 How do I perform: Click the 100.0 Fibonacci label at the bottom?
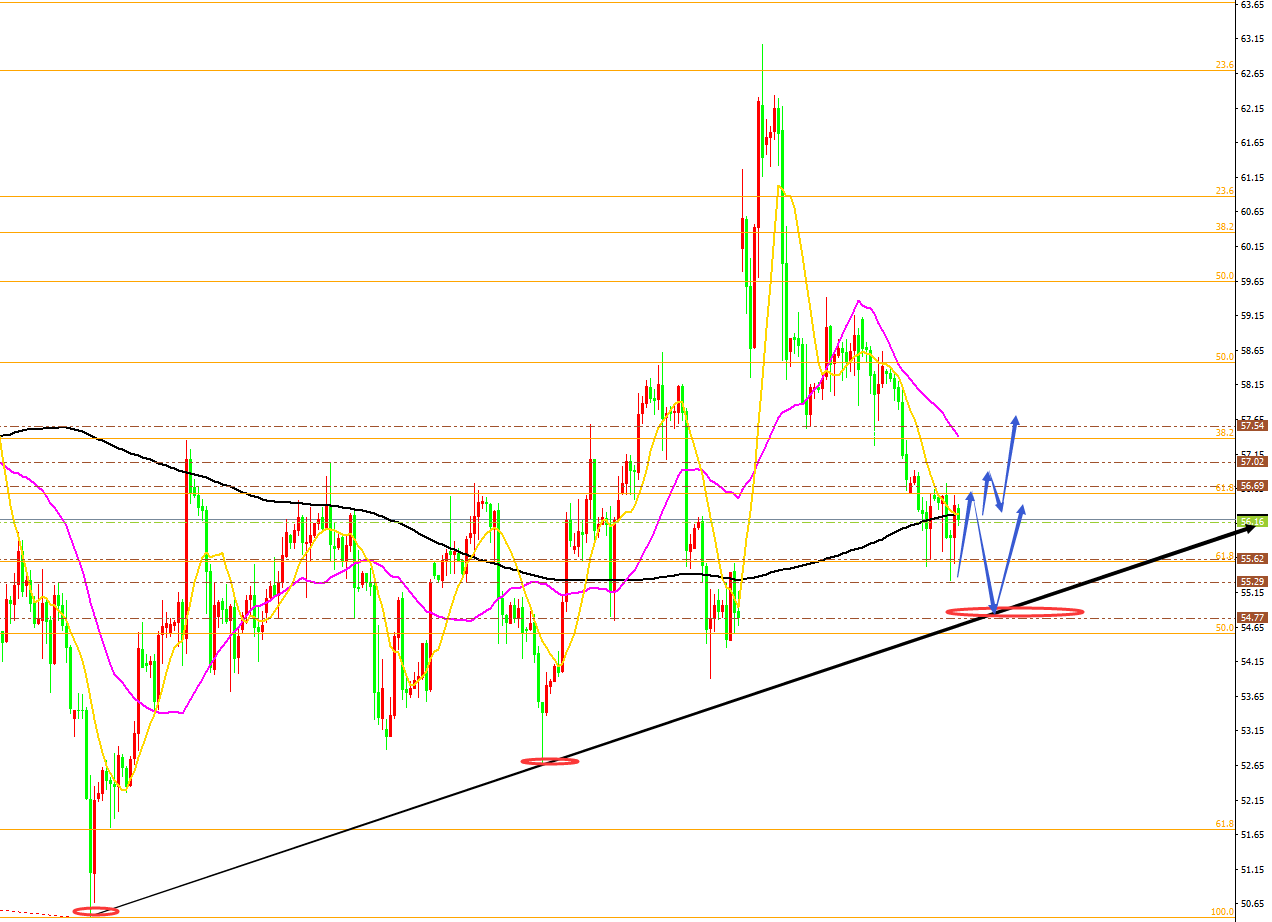pyautogui.click(x=1221, y=912)
